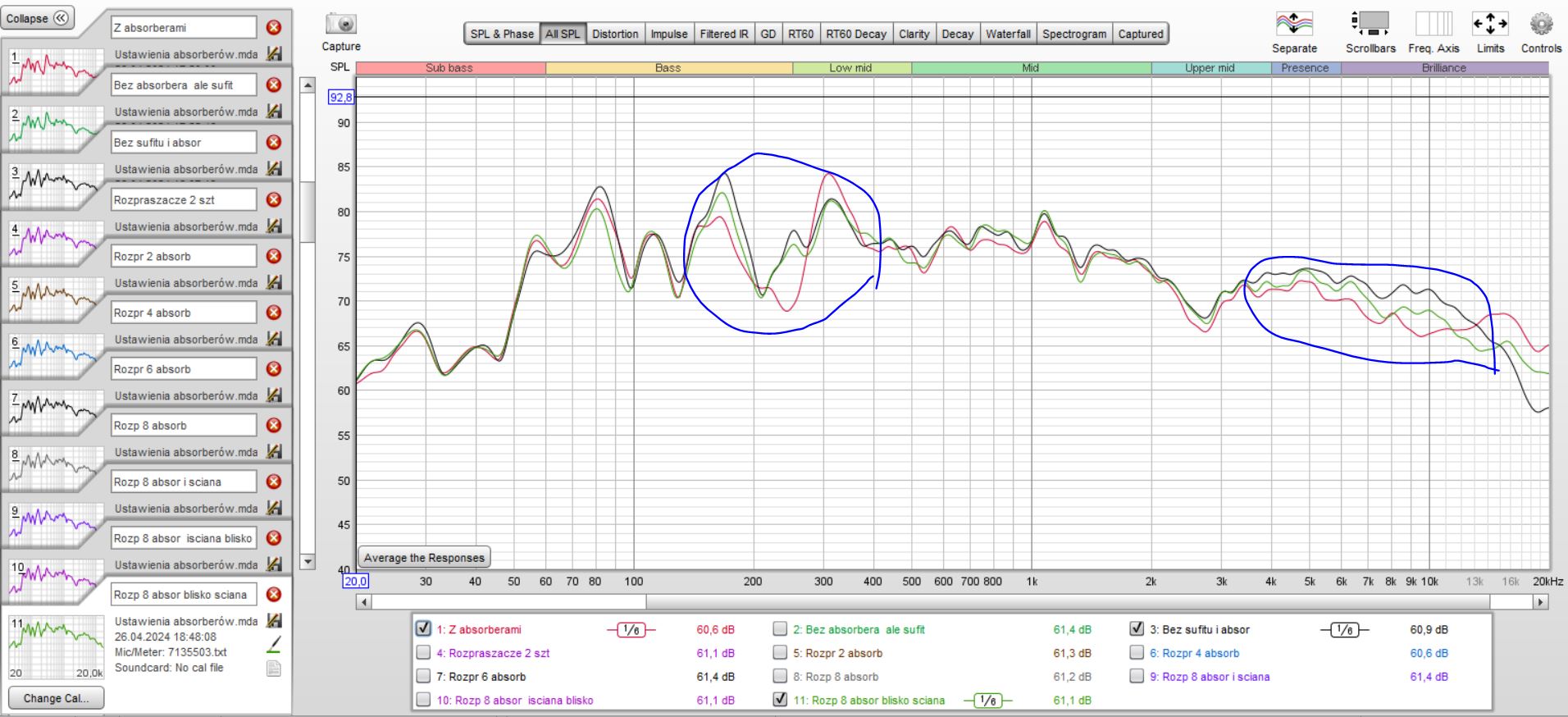
Task: Enable trace 7 Rozpr 6 absorb
Action: 423,676
